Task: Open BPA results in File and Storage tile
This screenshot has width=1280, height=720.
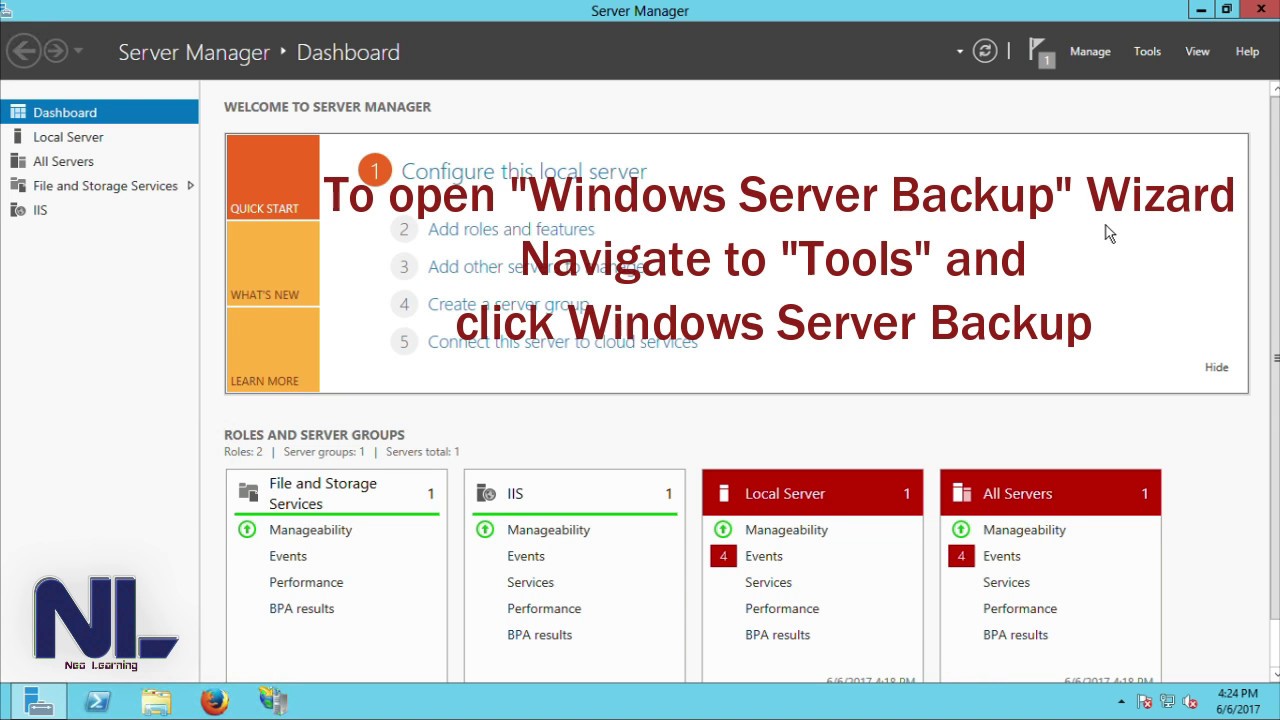Action: (x=301, y=608)
